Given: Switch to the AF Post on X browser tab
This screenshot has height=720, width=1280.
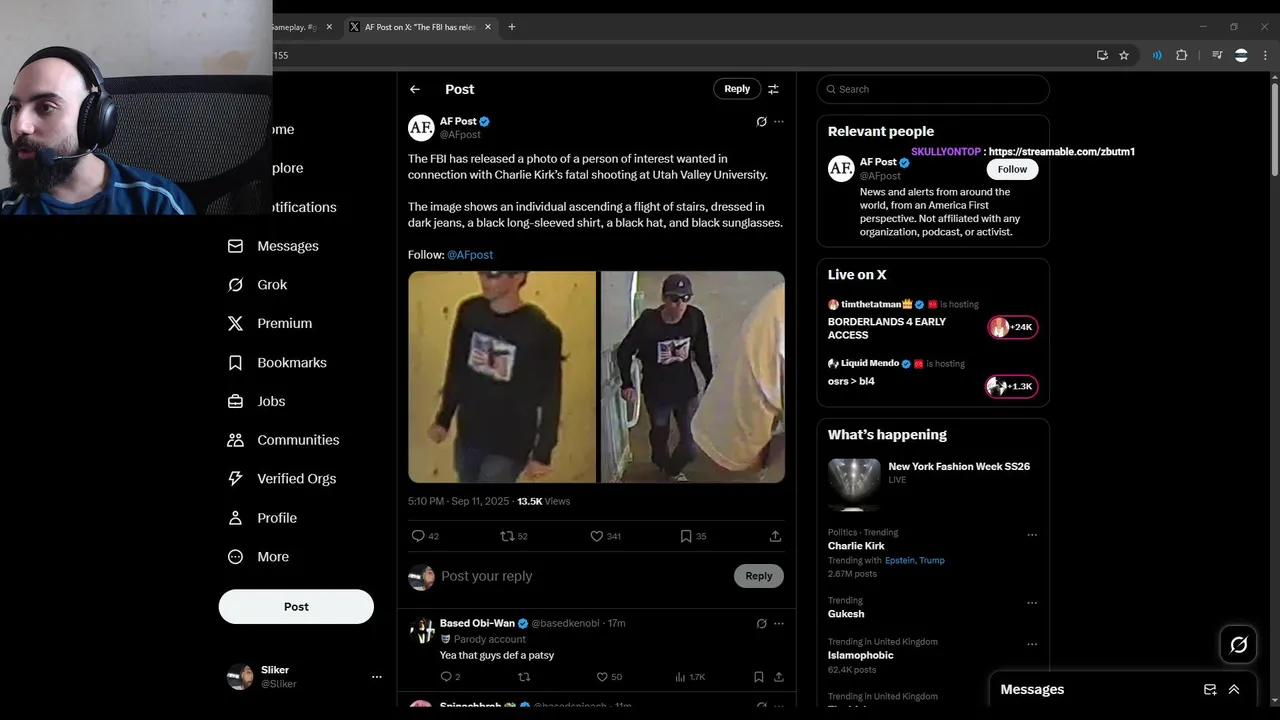Looking at the screenshot, I should (420, 27).
